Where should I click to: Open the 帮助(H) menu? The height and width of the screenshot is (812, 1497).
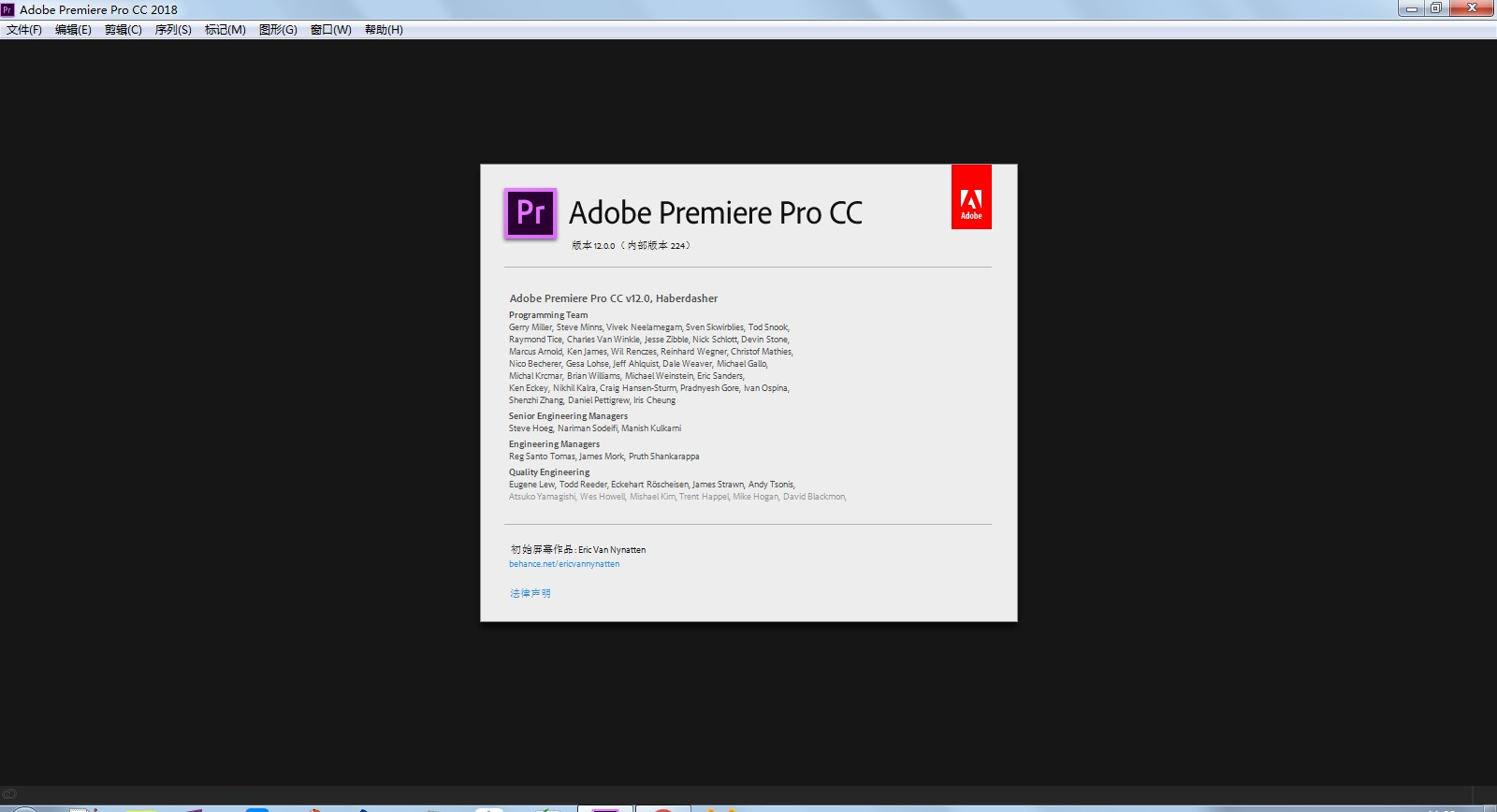click(384, 30)
